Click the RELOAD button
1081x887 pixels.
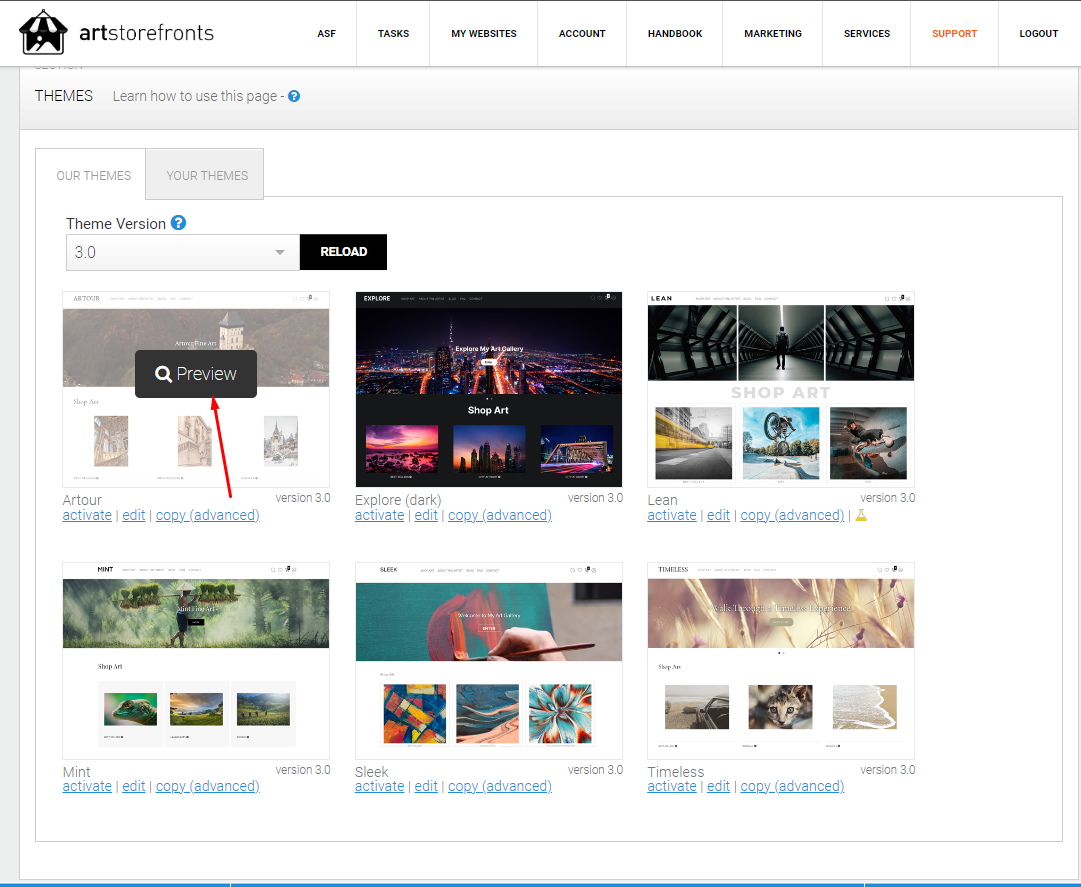(343, 252)
